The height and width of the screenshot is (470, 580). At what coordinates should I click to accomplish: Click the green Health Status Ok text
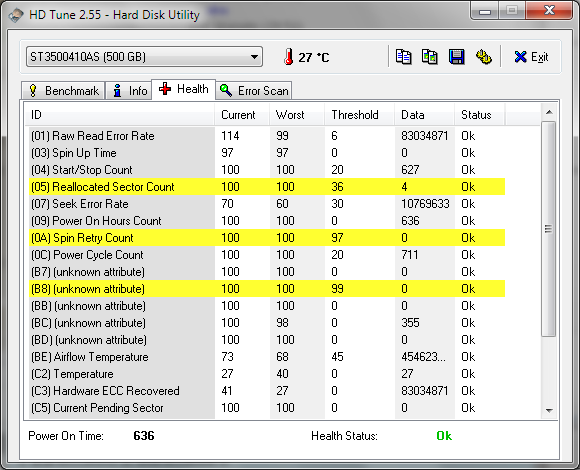(x=444, y=436)
